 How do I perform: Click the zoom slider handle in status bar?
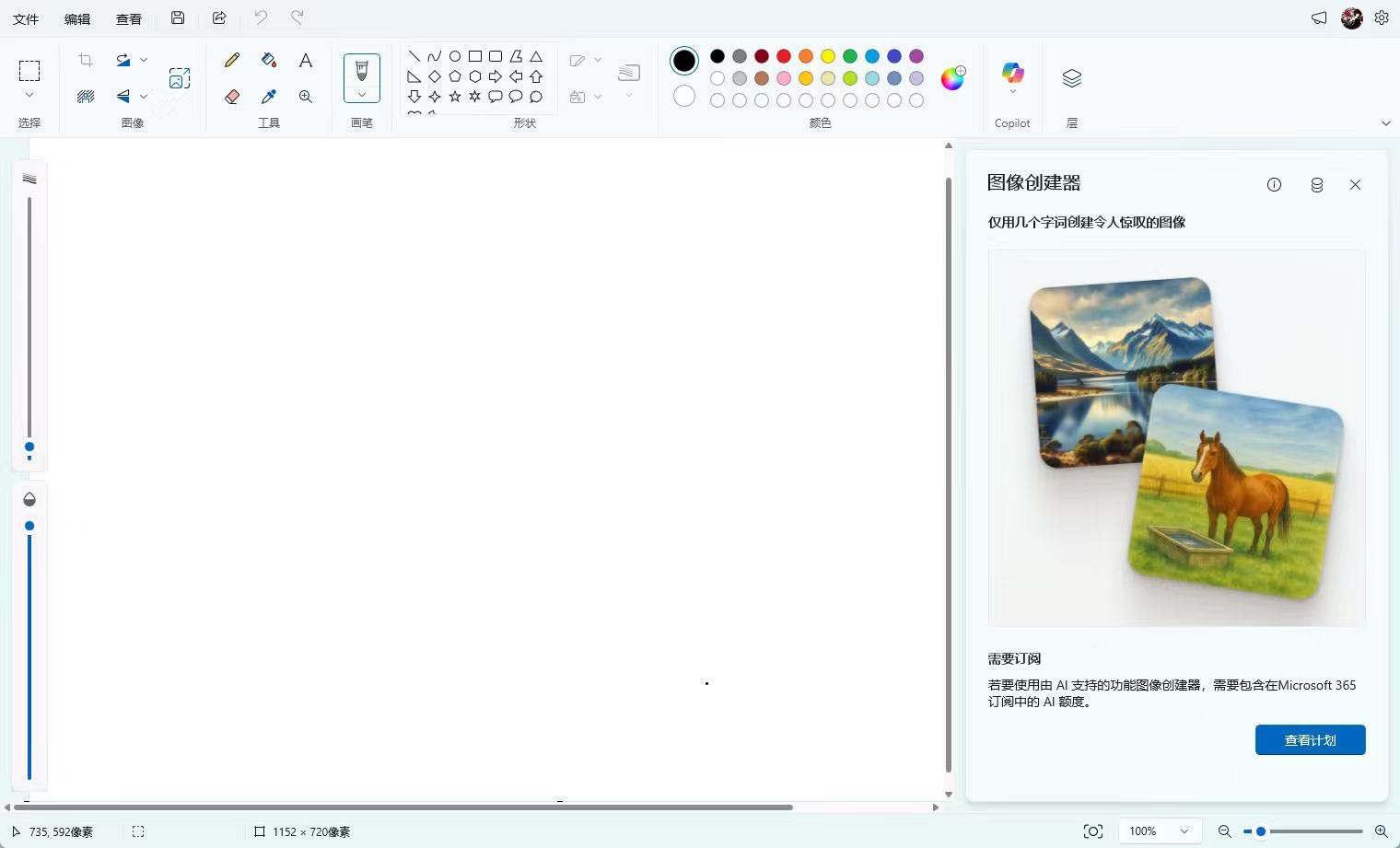[1261, 831]
